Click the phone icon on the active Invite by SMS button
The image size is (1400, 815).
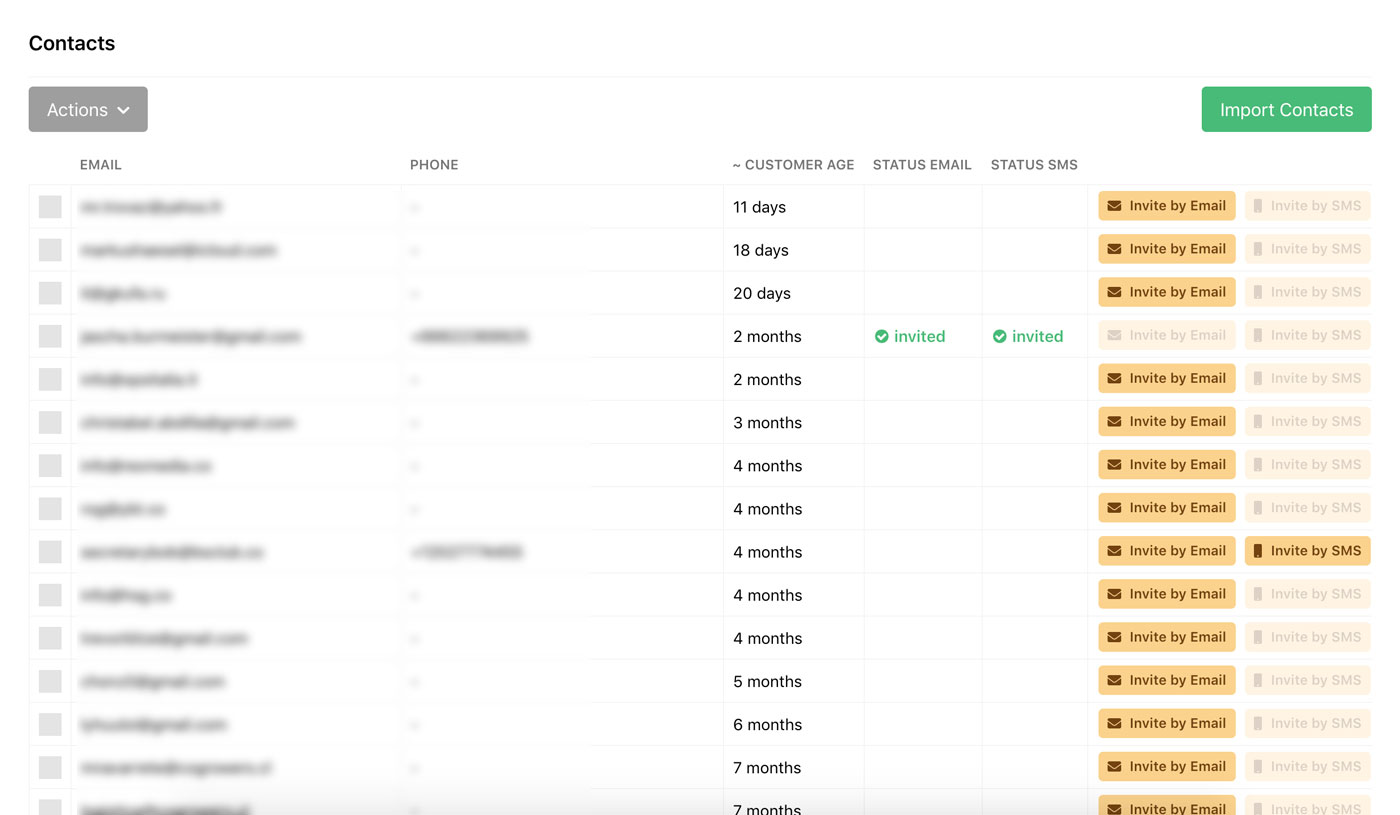point(1258,551)
